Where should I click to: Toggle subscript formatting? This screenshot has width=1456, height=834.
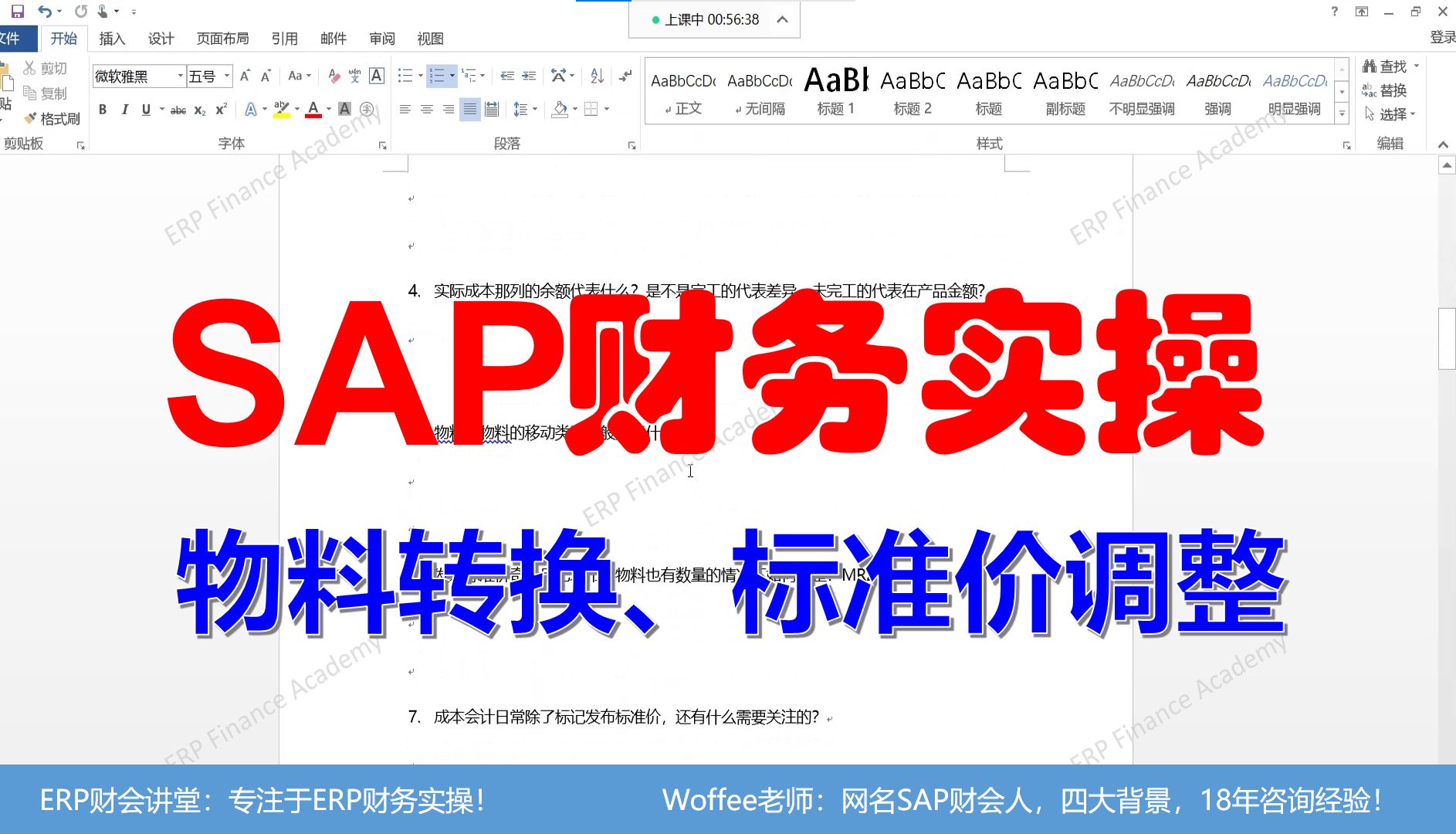[x=200, y=110]
